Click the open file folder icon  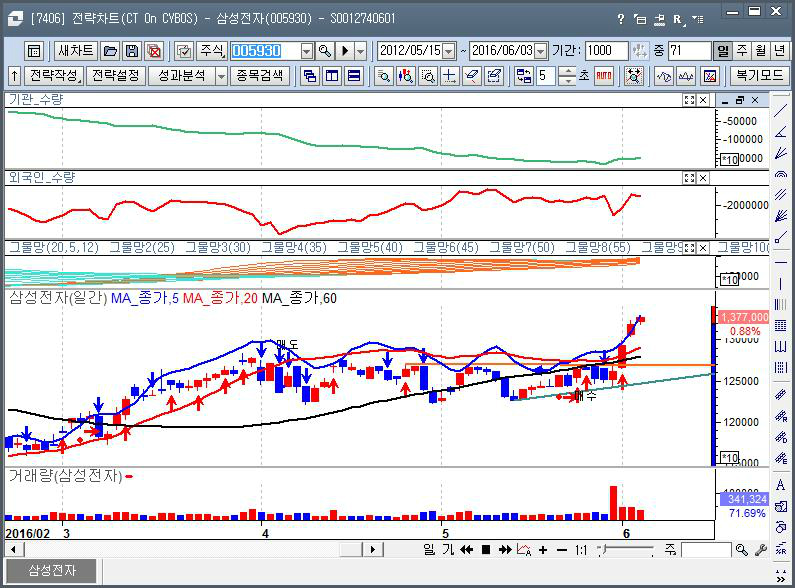[110, 51]
